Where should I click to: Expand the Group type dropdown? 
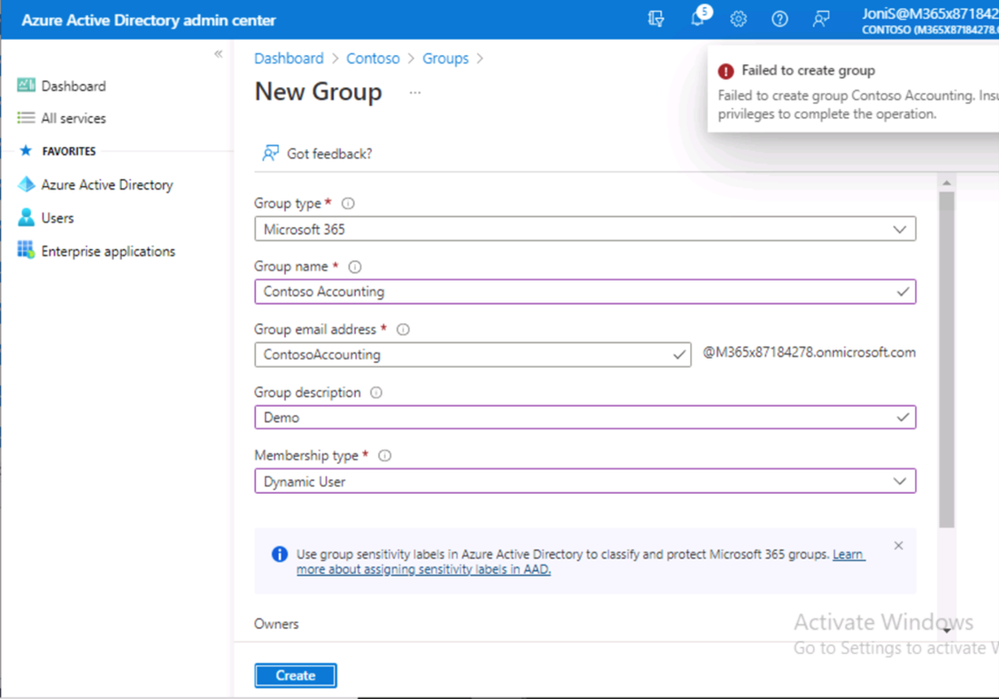(585, 229)
